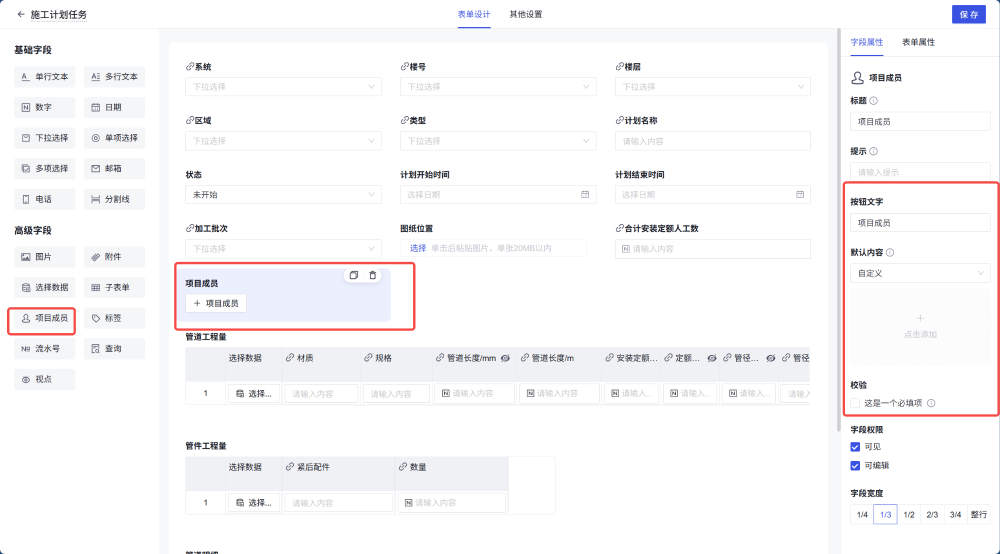
Task: Click the + 项目成员 add button
Action: (x=216, y=303)
